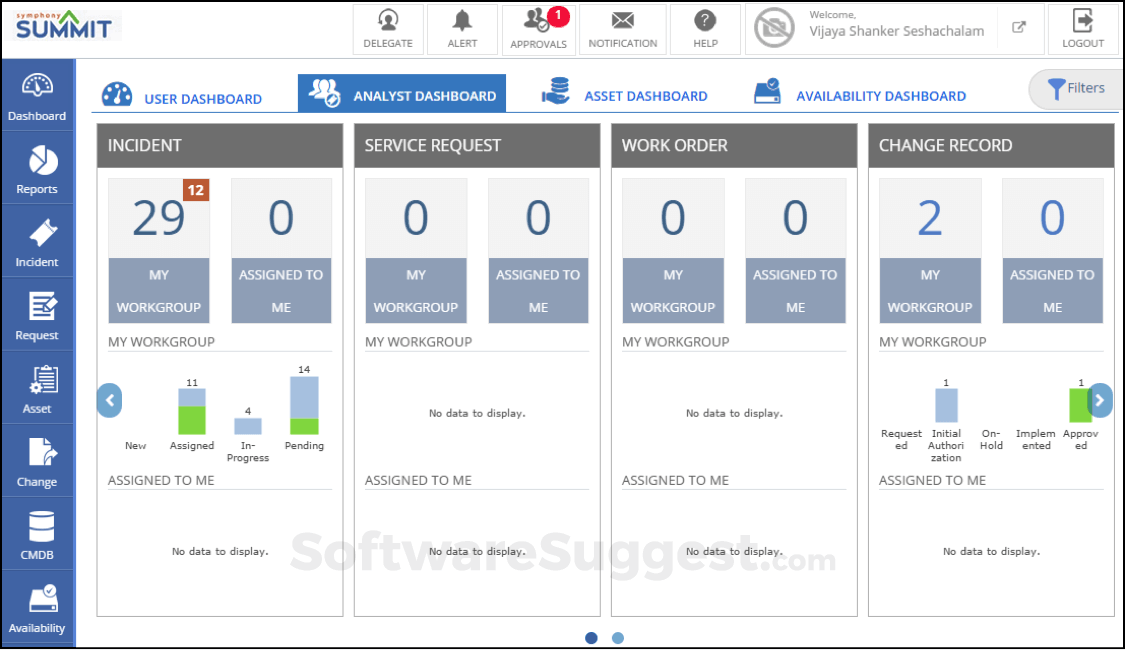Switch to the User Dashboard tab

tap(183, 96)
